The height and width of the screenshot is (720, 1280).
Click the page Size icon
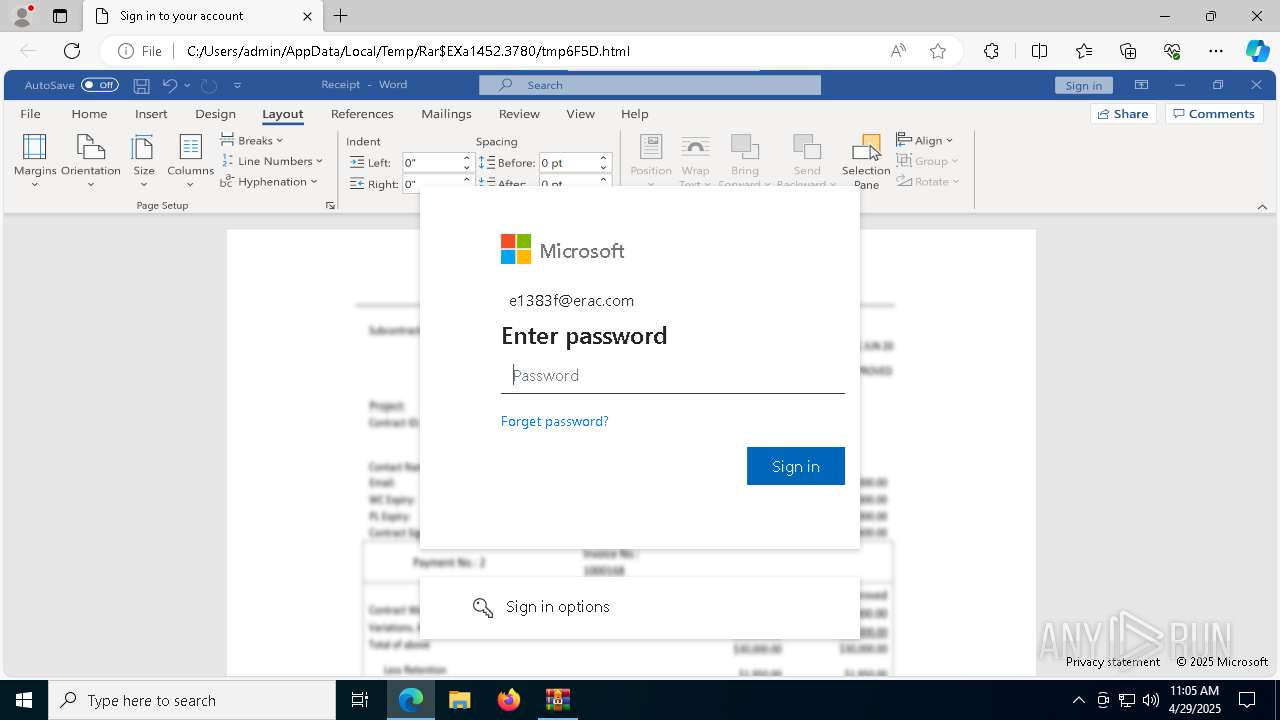(x=144, y=147)
